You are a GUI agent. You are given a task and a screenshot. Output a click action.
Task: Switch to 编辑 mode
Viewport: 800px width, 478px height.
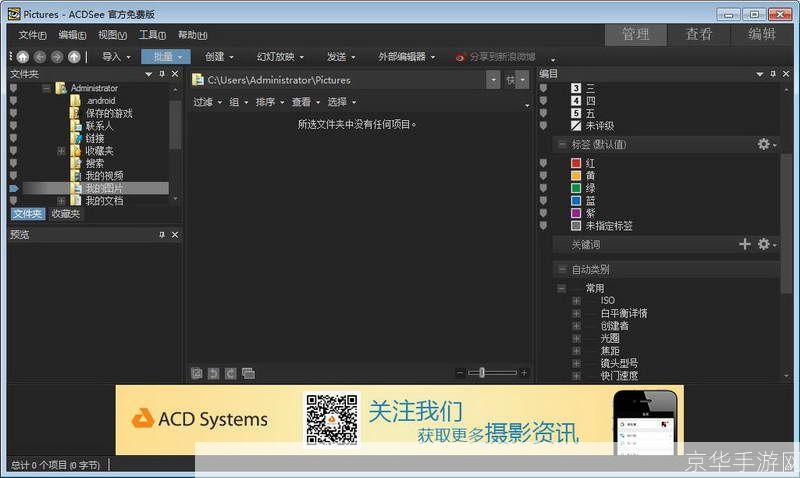pyautogui.click(x=762, y=34)
